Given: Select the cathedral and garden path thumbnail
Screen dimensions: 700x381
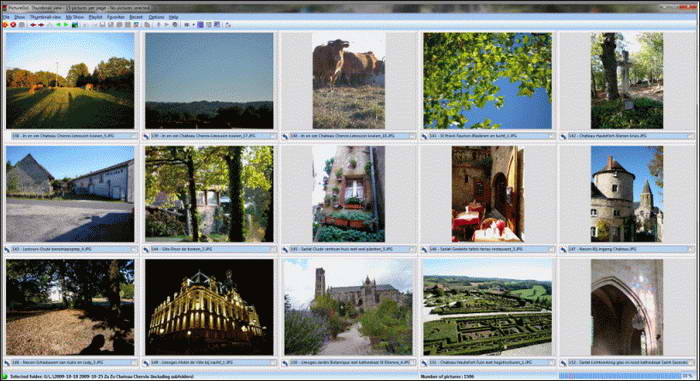Looking at the screenshot, I should coord(349,308).
